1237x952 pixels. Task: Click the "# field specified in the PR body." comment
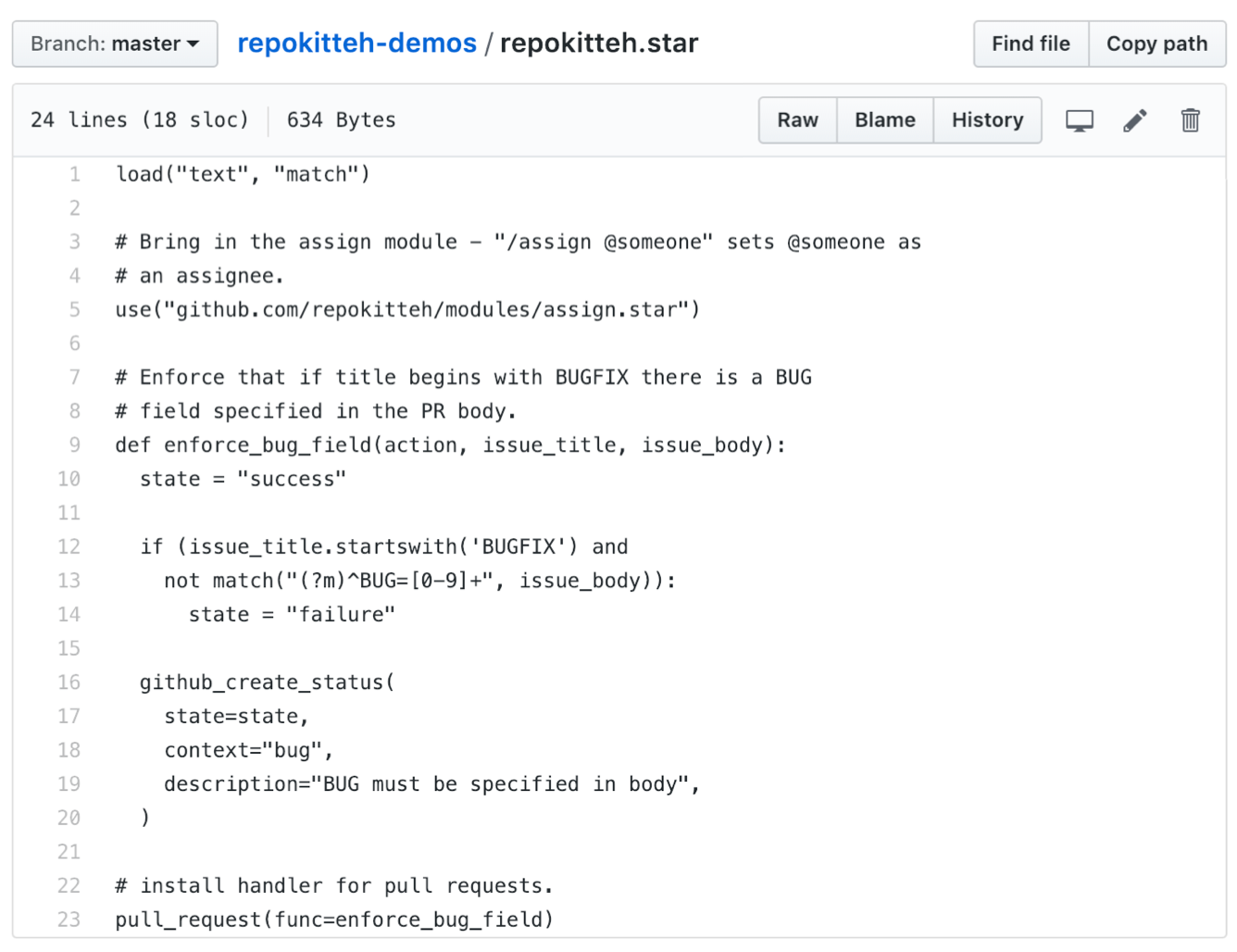click(316, 411)
